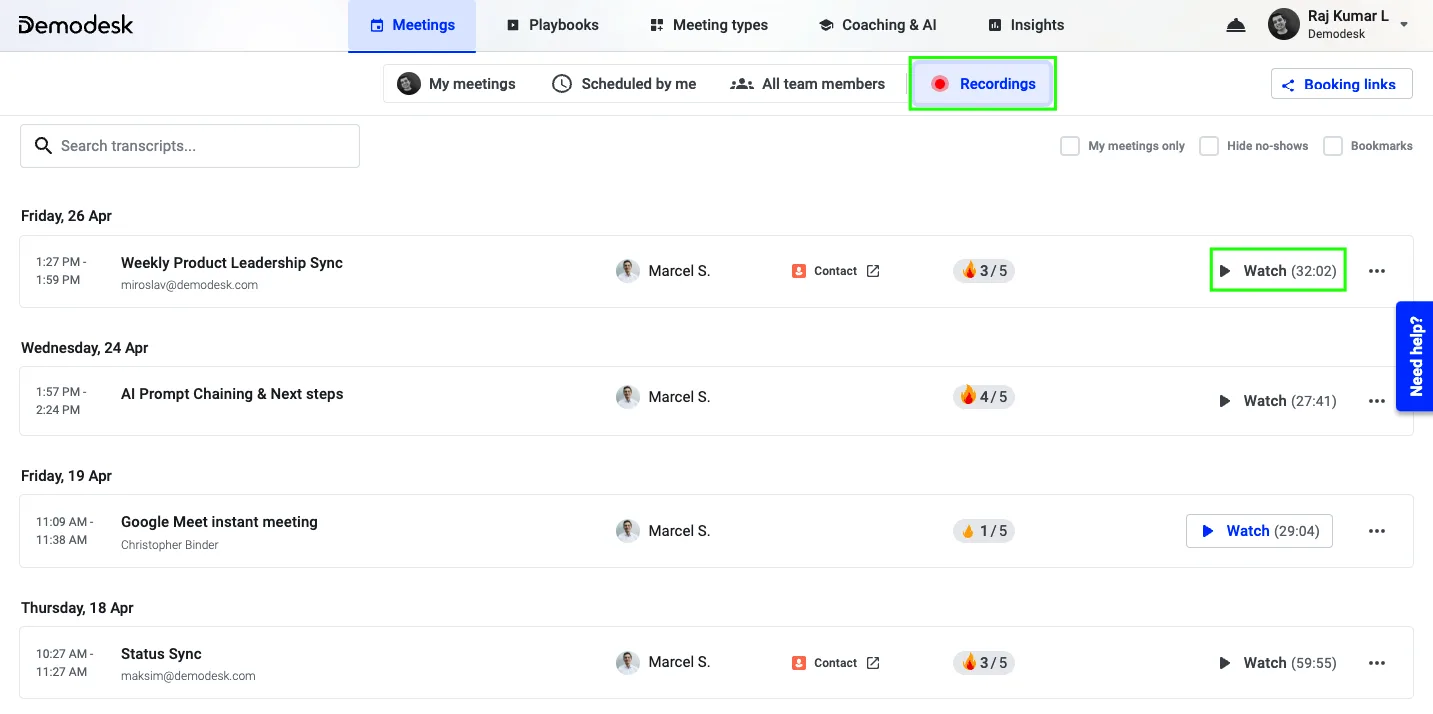Click external link icon in Weekly Product Leadership row
Viewport: 1433px width, 714px height.
pos(873,271)
